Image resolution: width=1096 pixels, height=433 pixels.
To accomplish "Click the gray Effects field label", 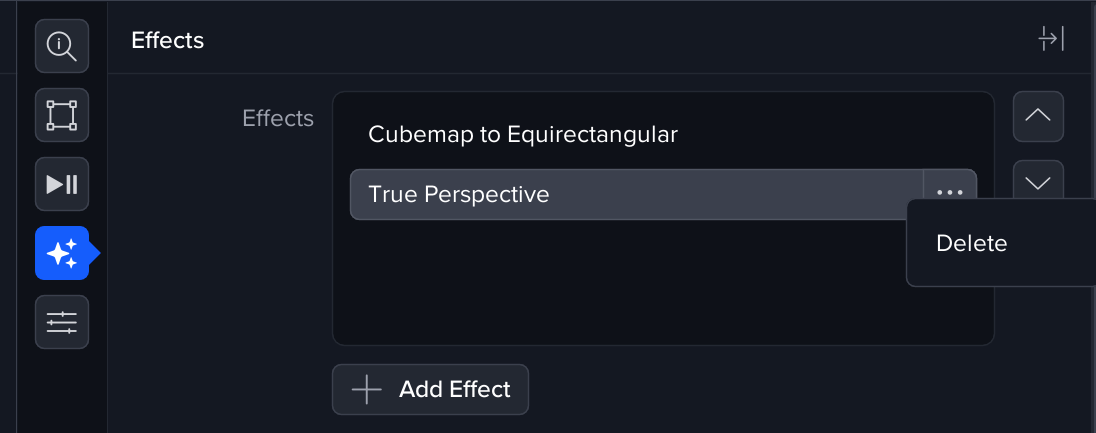I will [278, 118].
